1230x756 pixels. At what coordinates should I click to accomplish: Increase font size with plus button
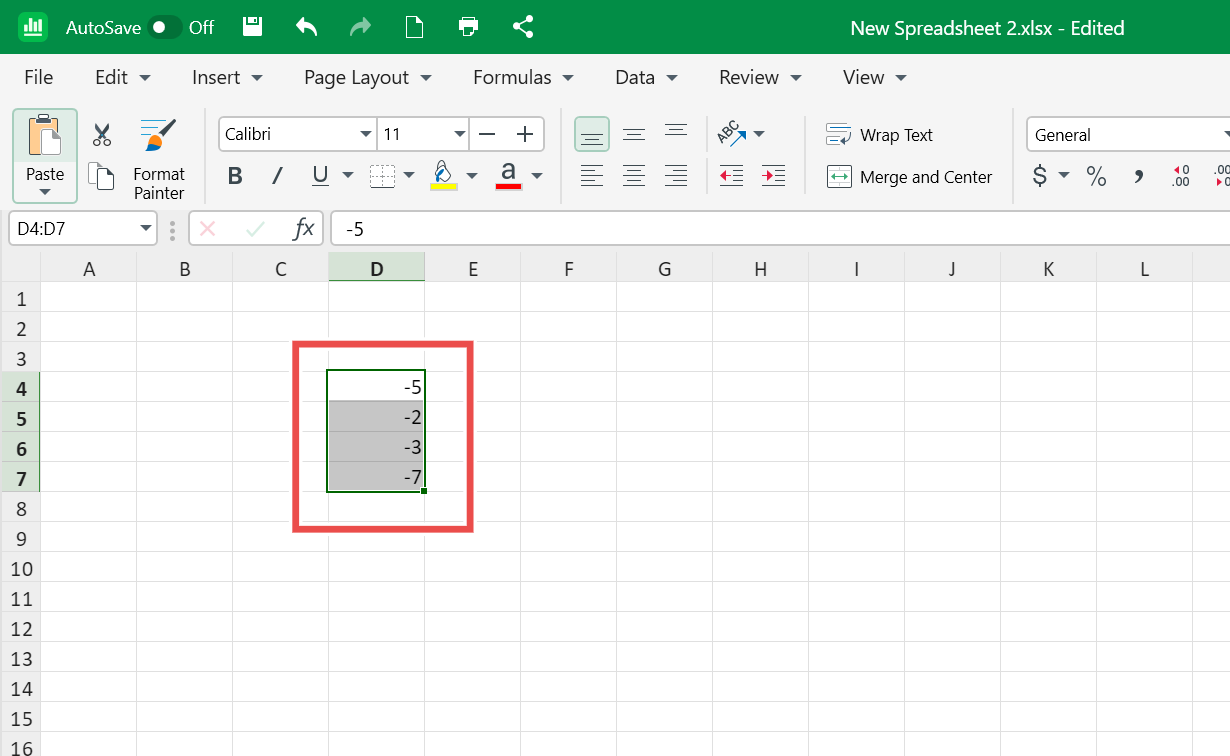[x=525, y=134]
